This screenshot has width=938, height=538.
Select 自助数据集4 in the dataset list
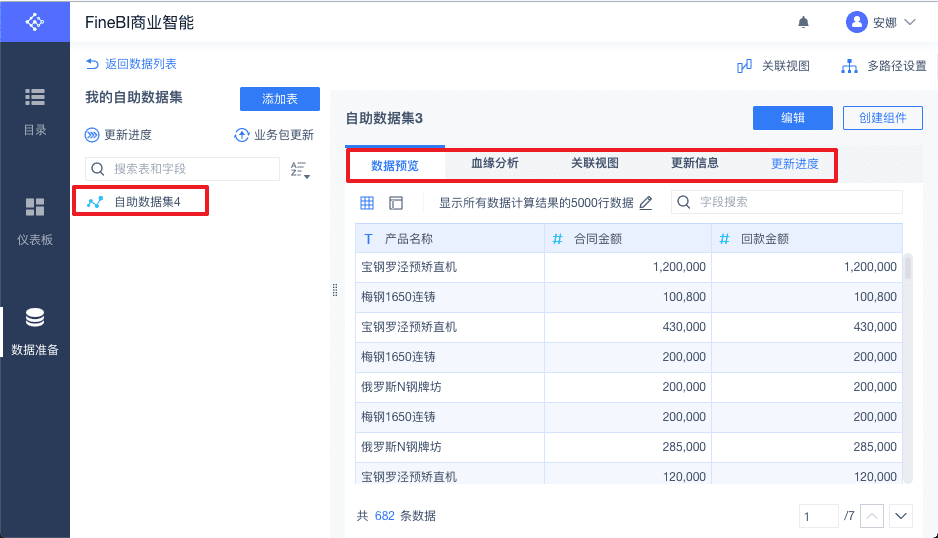pyautogui.click(x=146, y=202)
